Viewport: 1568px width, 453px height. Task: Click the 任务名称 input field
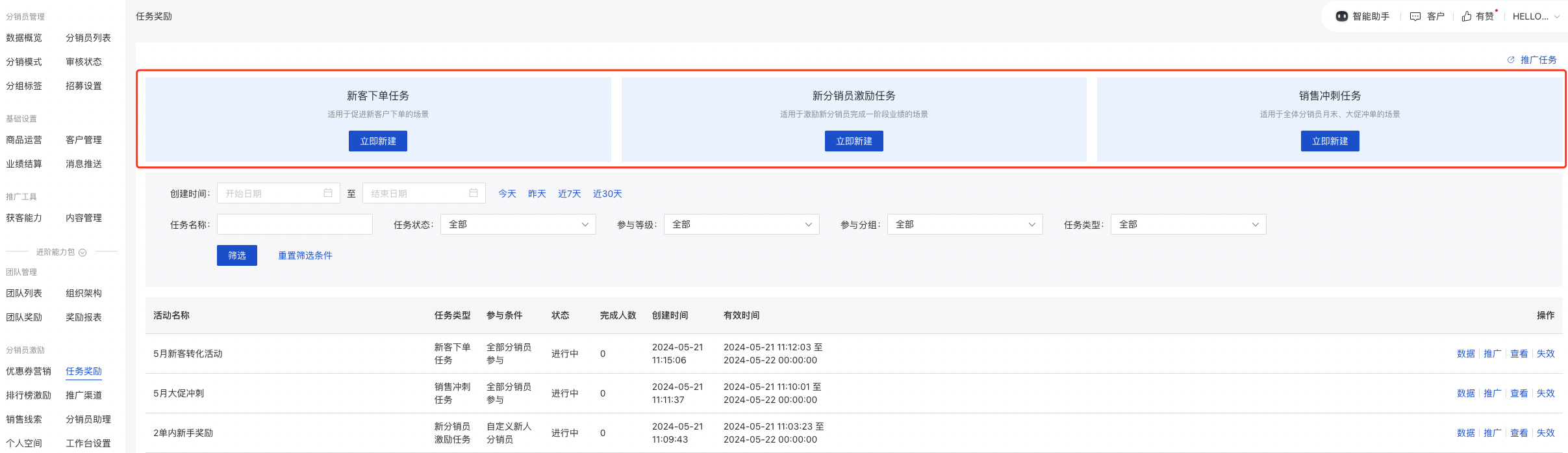click(295, 224)
